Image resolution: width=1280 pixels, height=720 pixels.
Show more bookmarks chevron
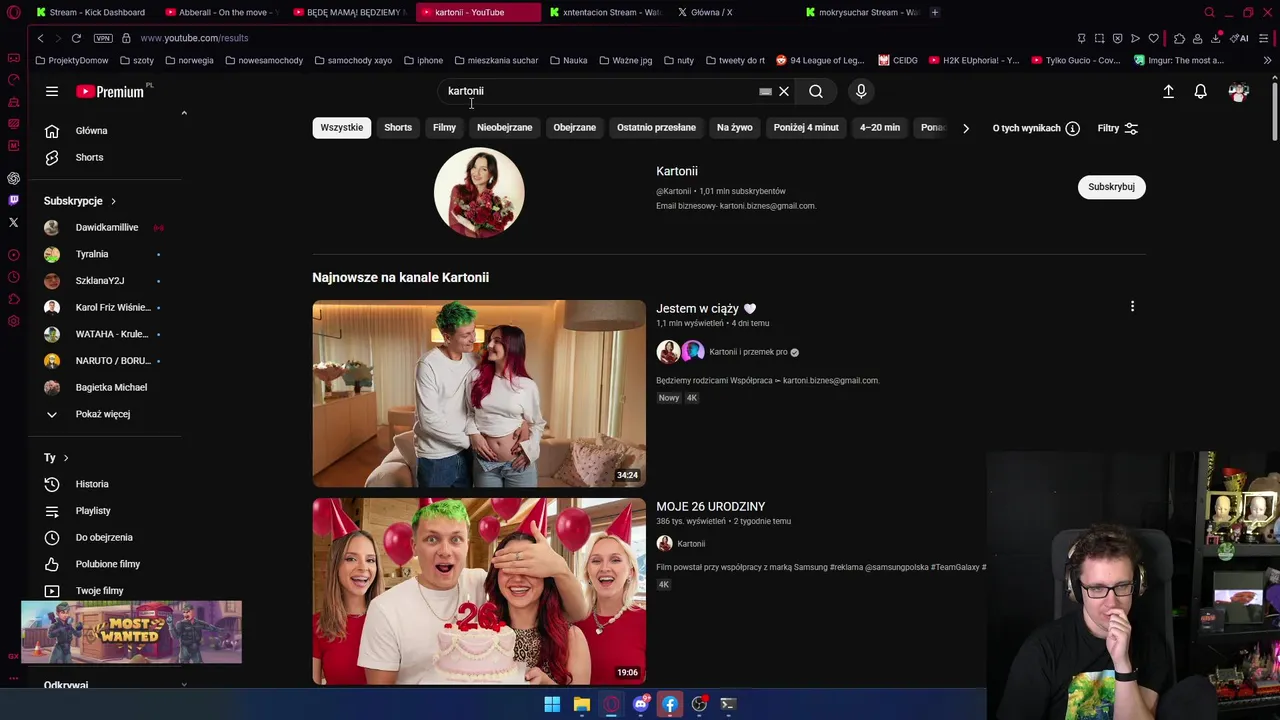pyautogui.click(x=1267, y=60)
